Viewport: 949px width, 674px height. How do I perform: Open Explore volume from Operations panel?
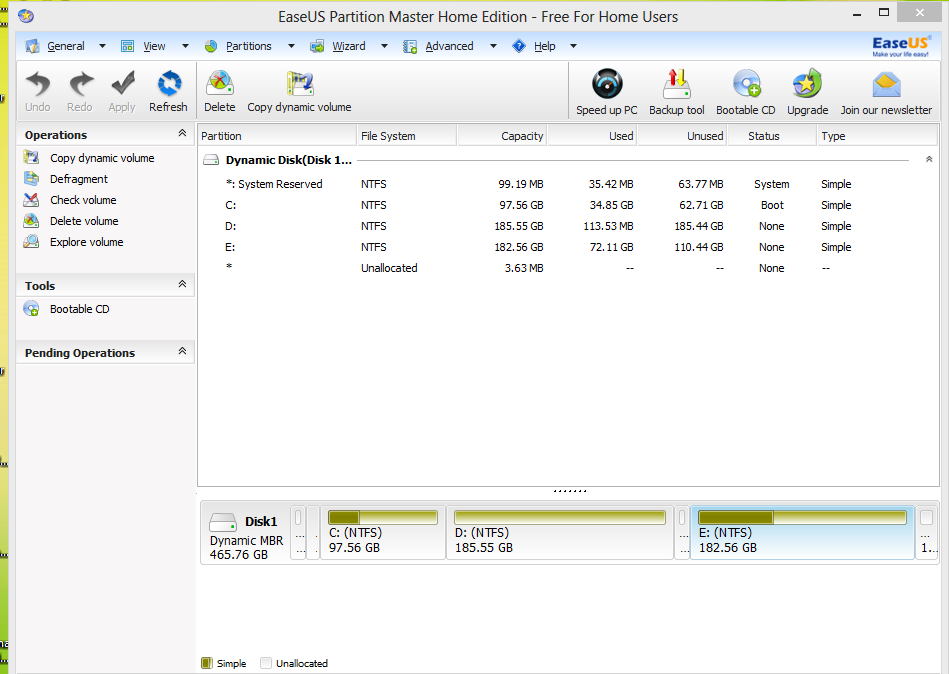pos(87,242)
